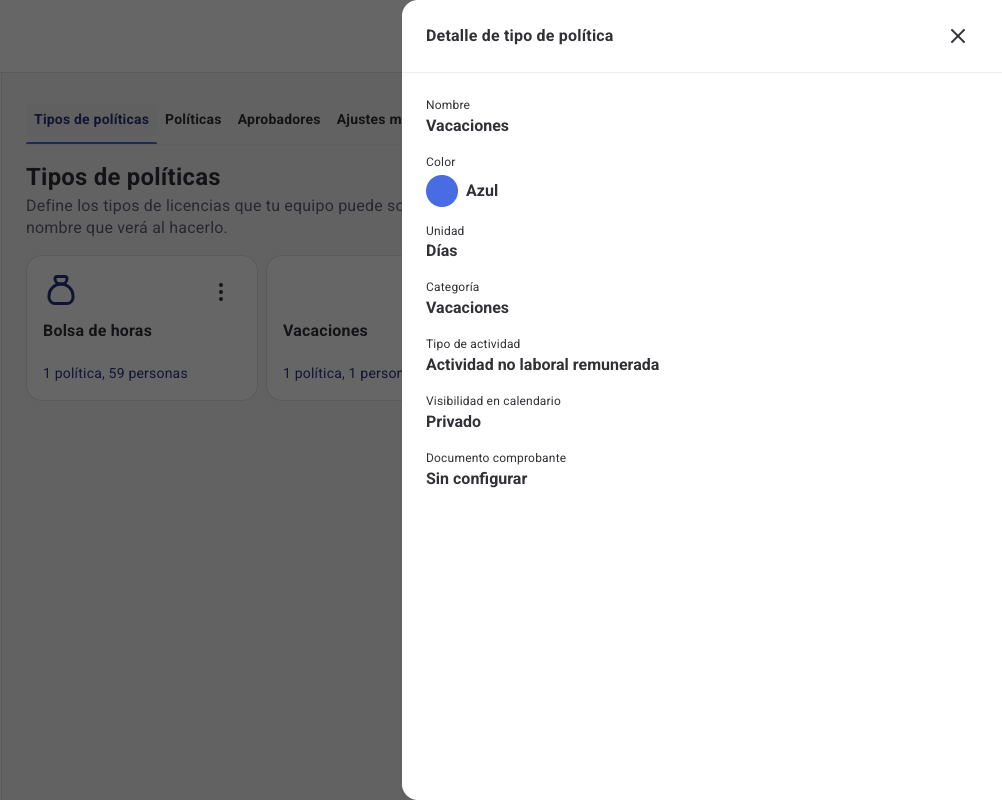Click the Nombre value 'Vacaciones' in panel
Screen dimensions: 1002x800
point(467,126)
